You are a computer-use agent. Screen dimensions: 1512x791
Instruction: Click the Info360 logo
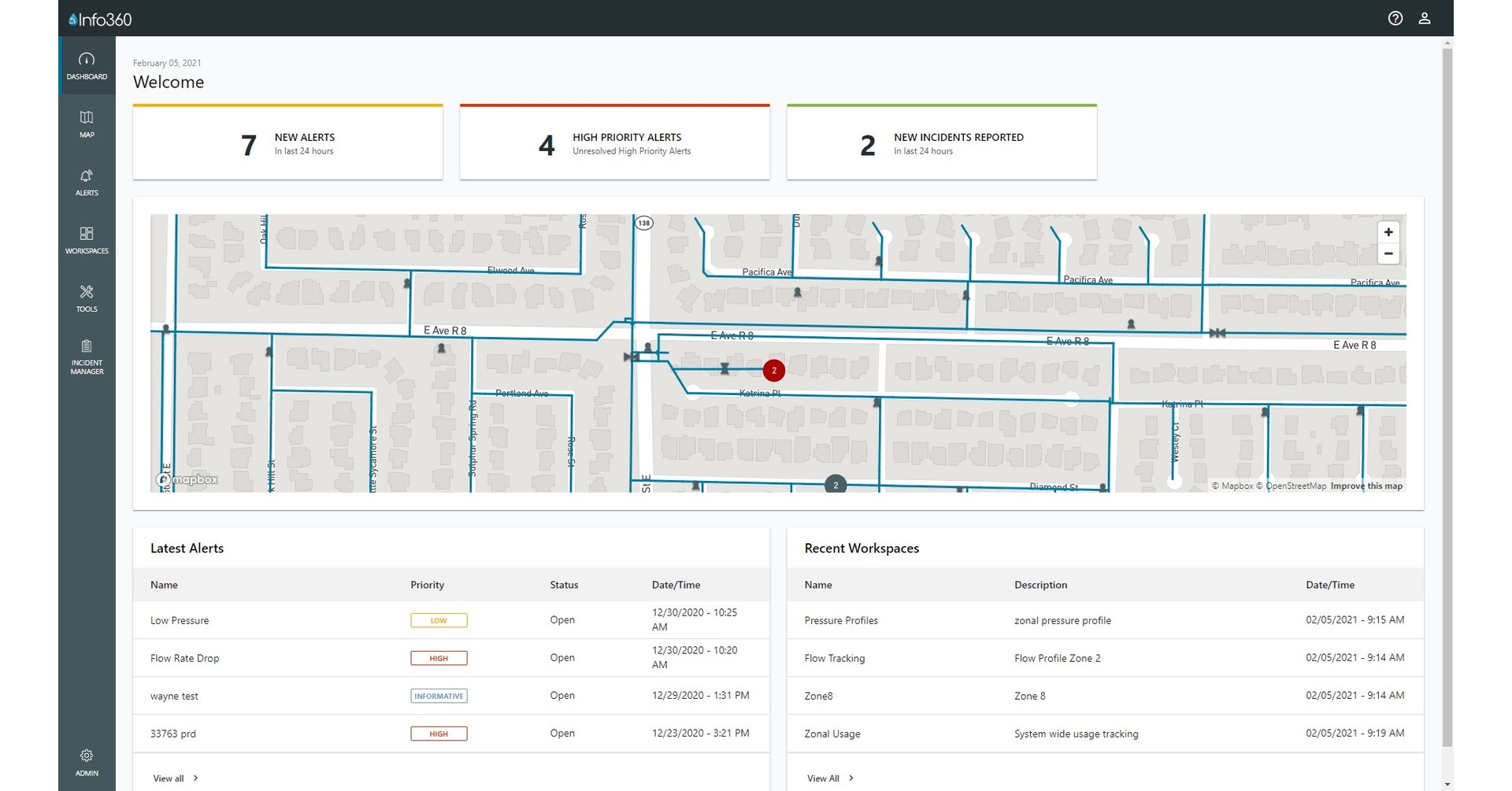tap(98, 17)
